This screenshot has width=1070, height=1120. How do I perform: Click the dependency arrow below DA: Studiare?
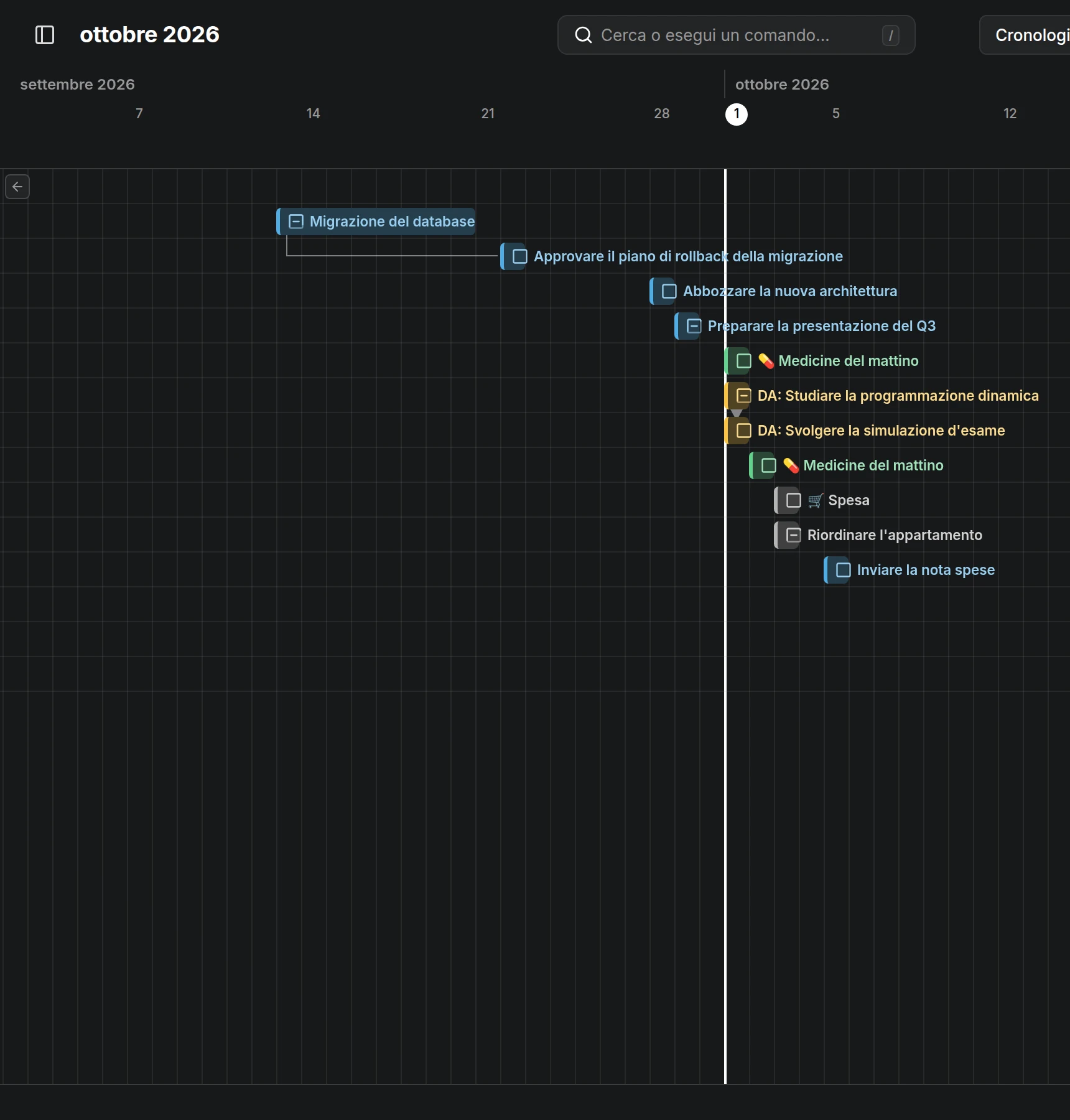pos(737,413)
